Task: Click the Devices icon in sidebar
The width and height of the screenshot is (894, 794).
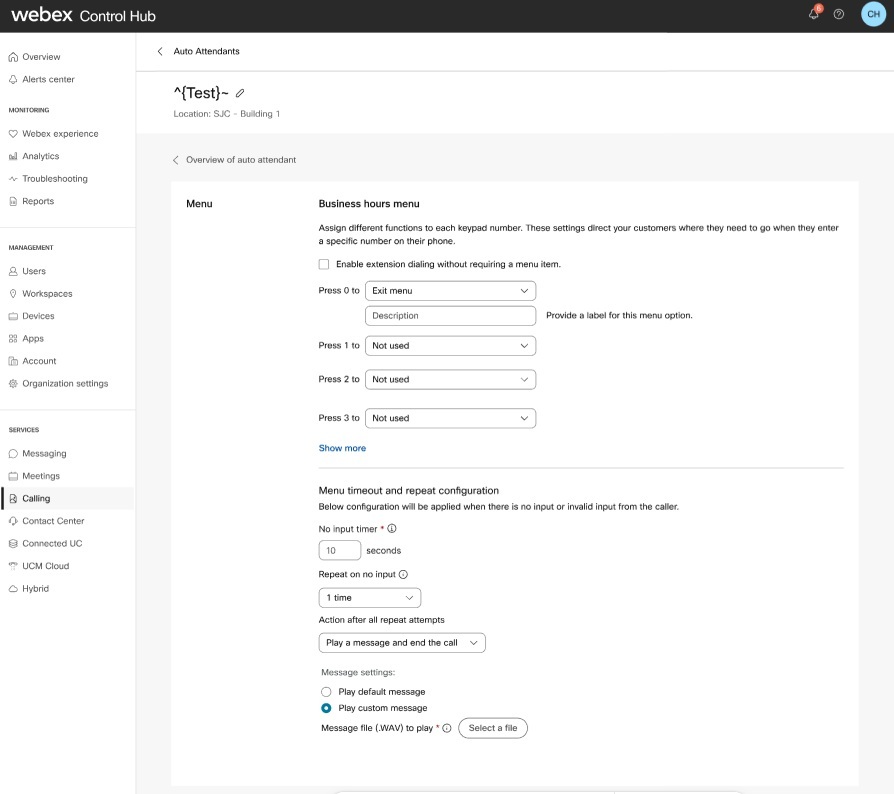Action: (x=13, y=316)
